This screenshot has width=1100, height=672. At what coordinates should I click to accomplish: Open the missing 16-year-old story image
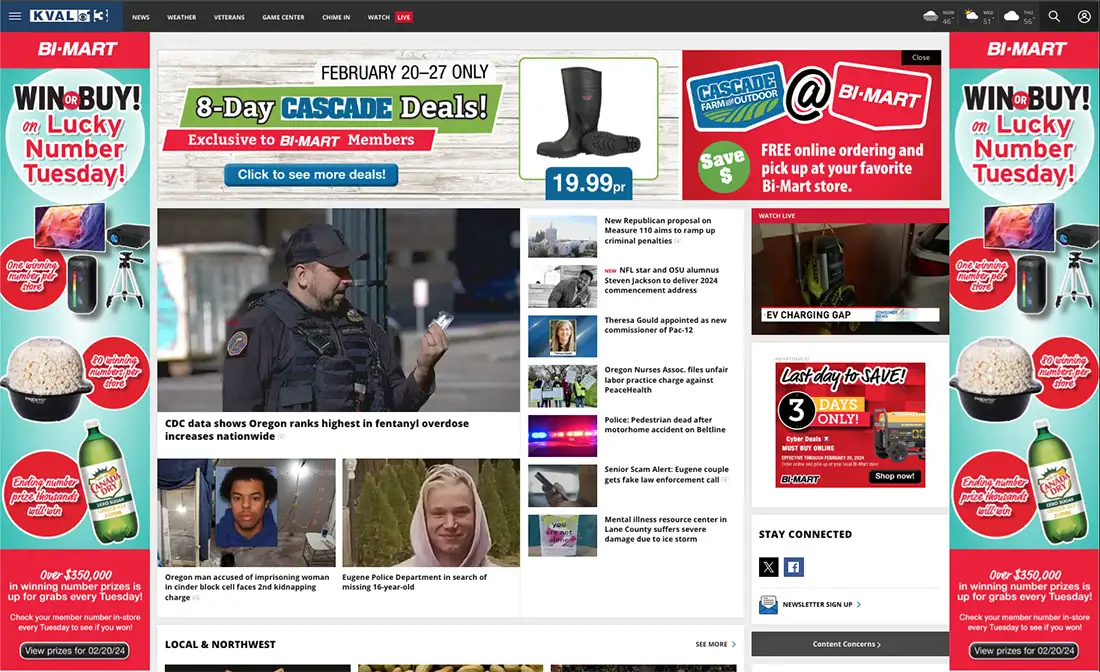[x=431, y=513]
